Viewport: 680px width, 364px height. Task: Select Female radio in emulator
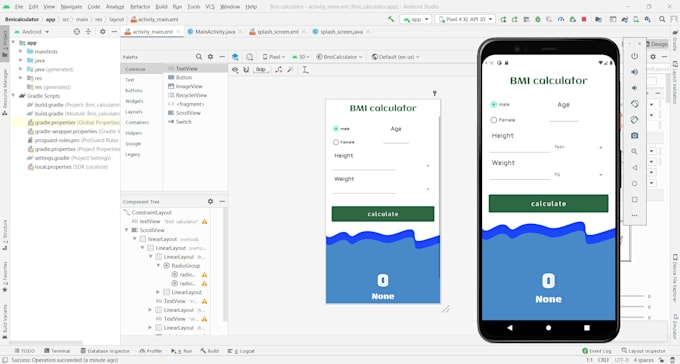[494, 120]
